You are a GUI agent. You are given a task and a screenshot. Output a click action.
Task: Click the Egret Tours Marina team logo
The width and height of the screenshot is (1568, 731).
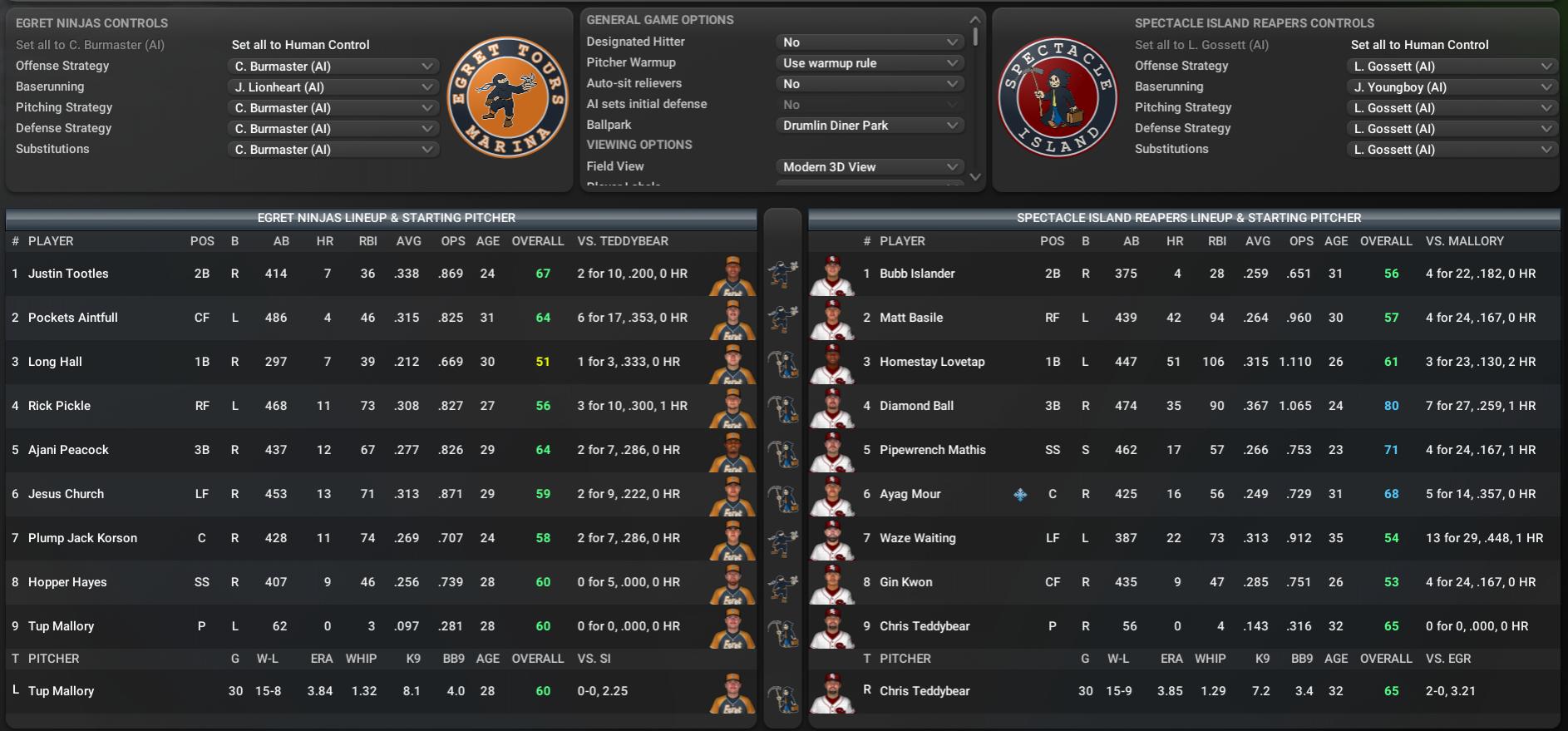[x=507, y=97]
